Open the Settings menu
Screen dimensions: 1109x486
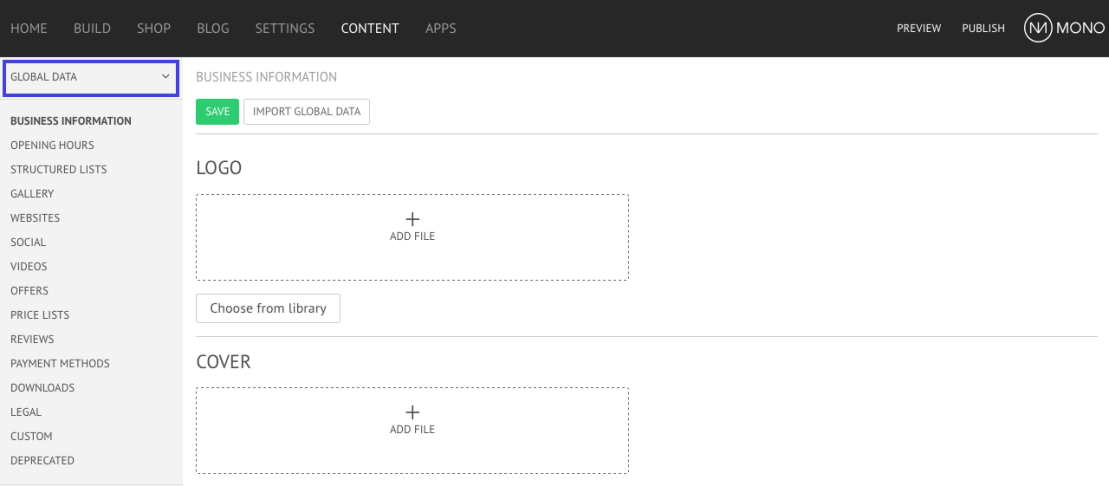pos(285,28)
